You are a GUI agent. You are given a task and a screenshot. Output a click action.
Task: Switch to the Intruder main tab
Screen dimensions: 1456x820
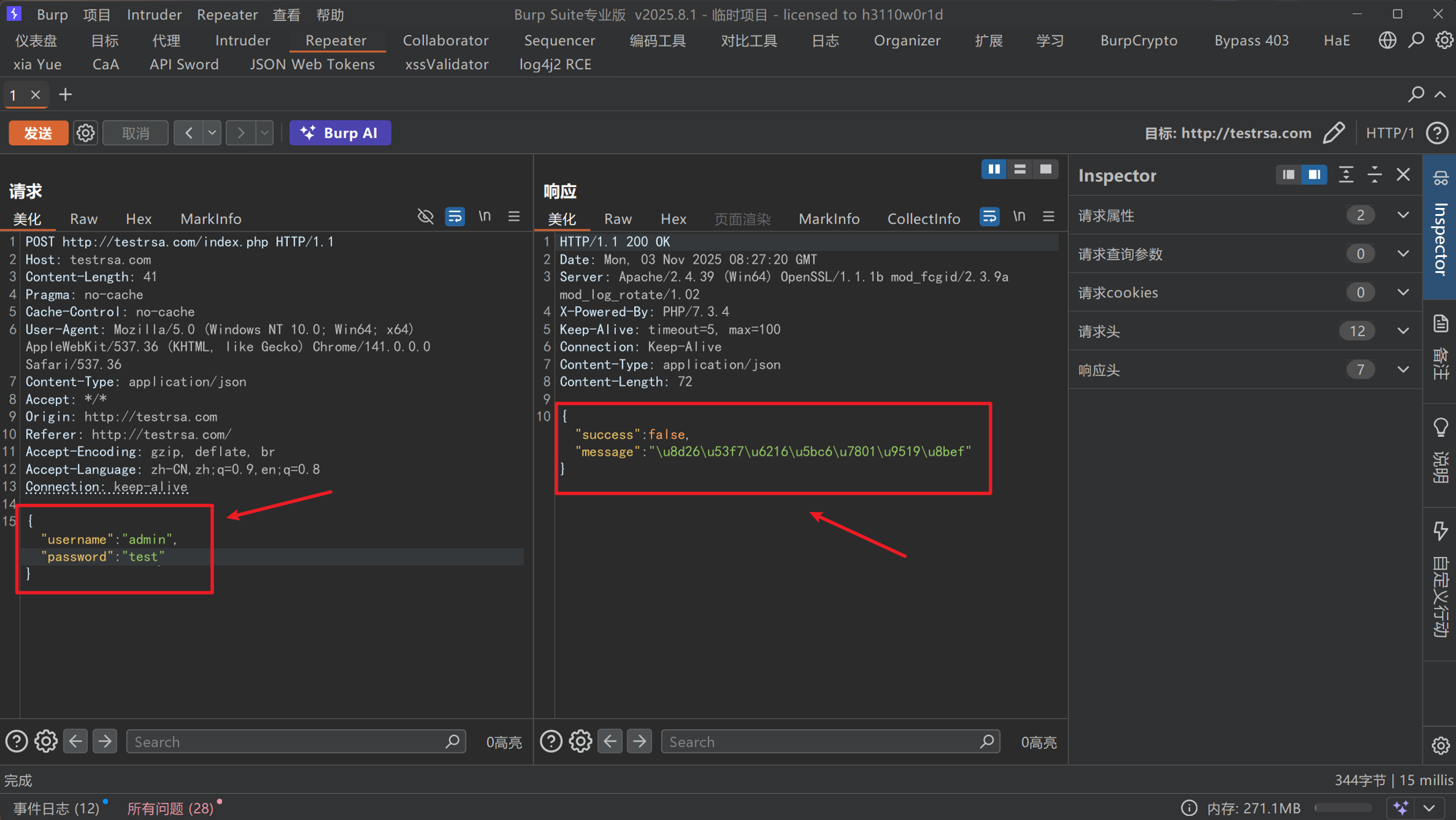(x=242, y=40)
